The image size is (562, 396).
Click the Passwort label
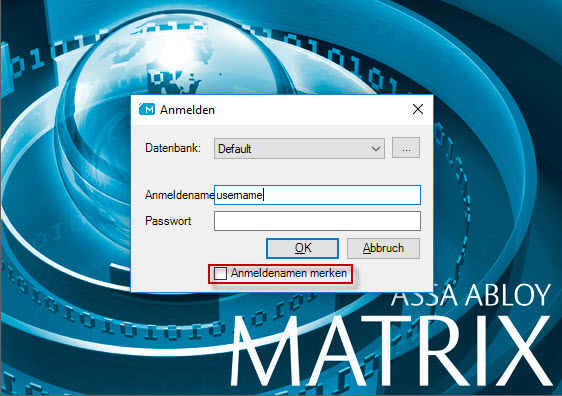point(168,221)
